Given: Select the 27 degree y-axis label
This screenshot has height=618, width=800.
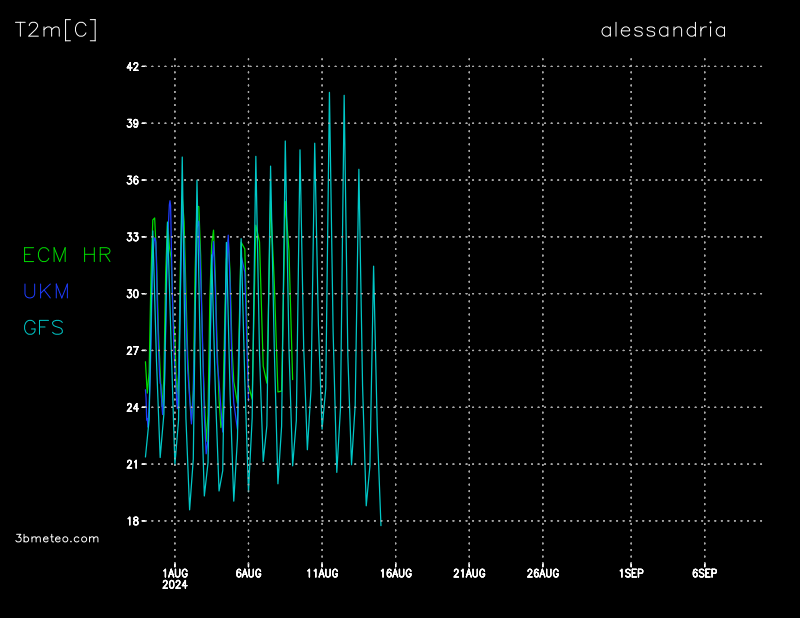Looking at the screenshot, I should tap(130, 351).
